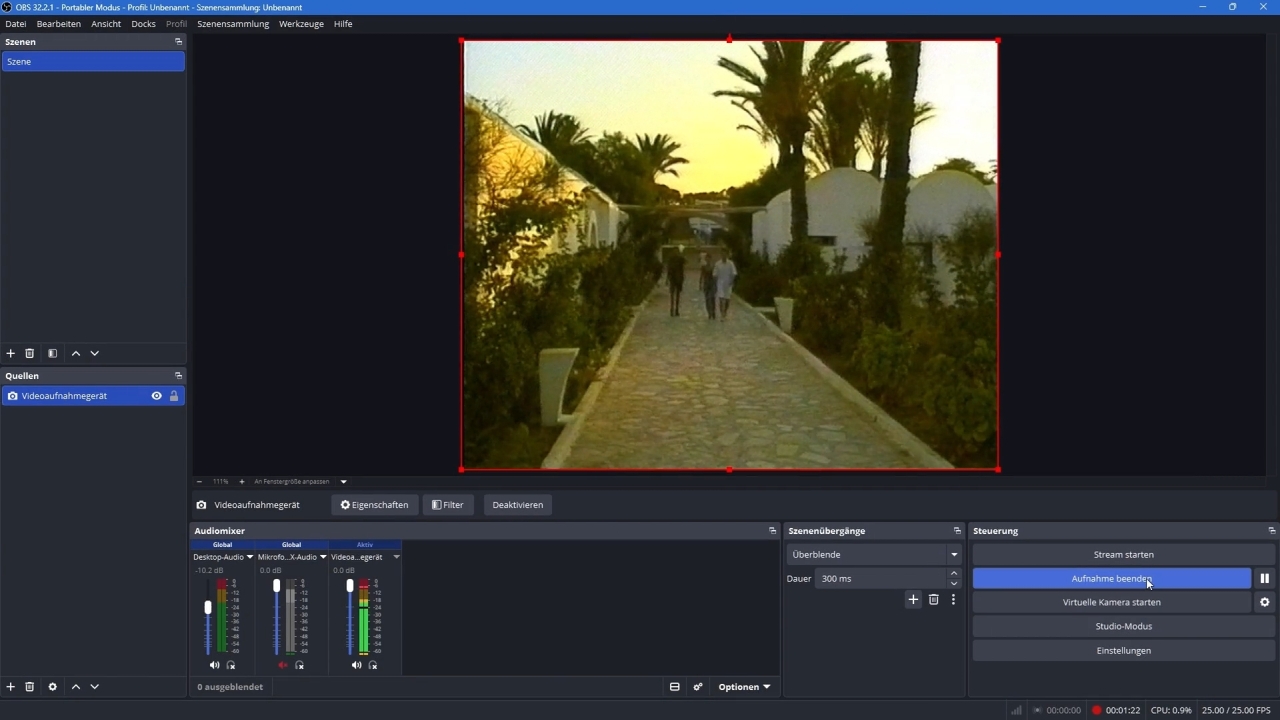1280x720 pixels.
Task: Open the Szenensammlung menu
Action: pos(233,24)
